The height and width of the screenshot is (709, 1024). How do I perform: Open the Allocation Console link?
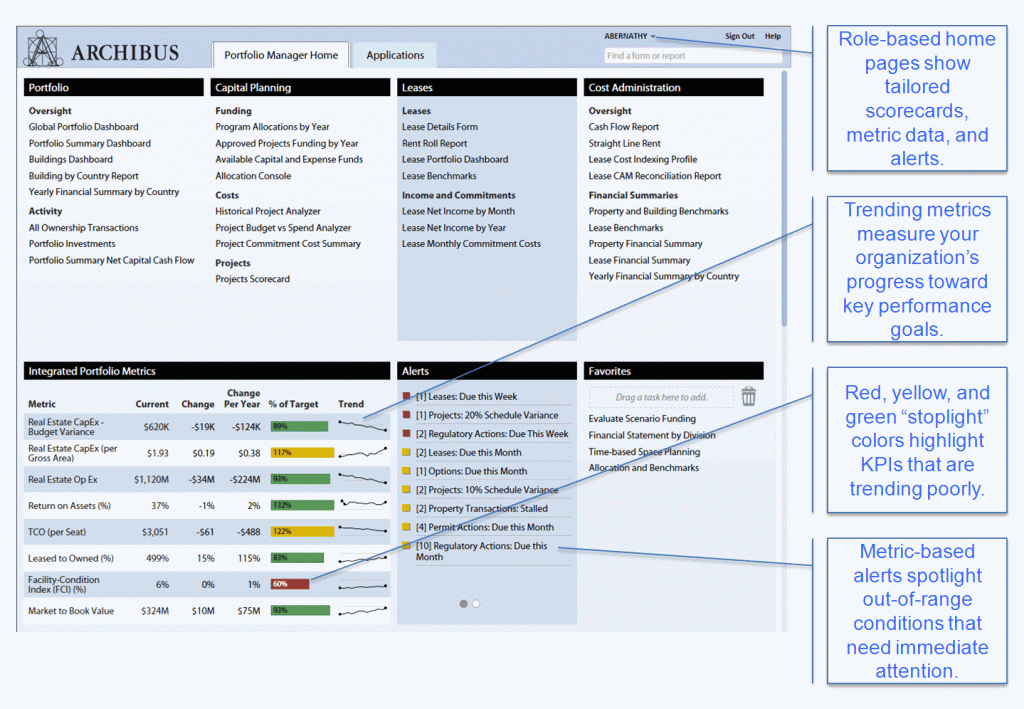pyautogui.click(x=253, y=176)
